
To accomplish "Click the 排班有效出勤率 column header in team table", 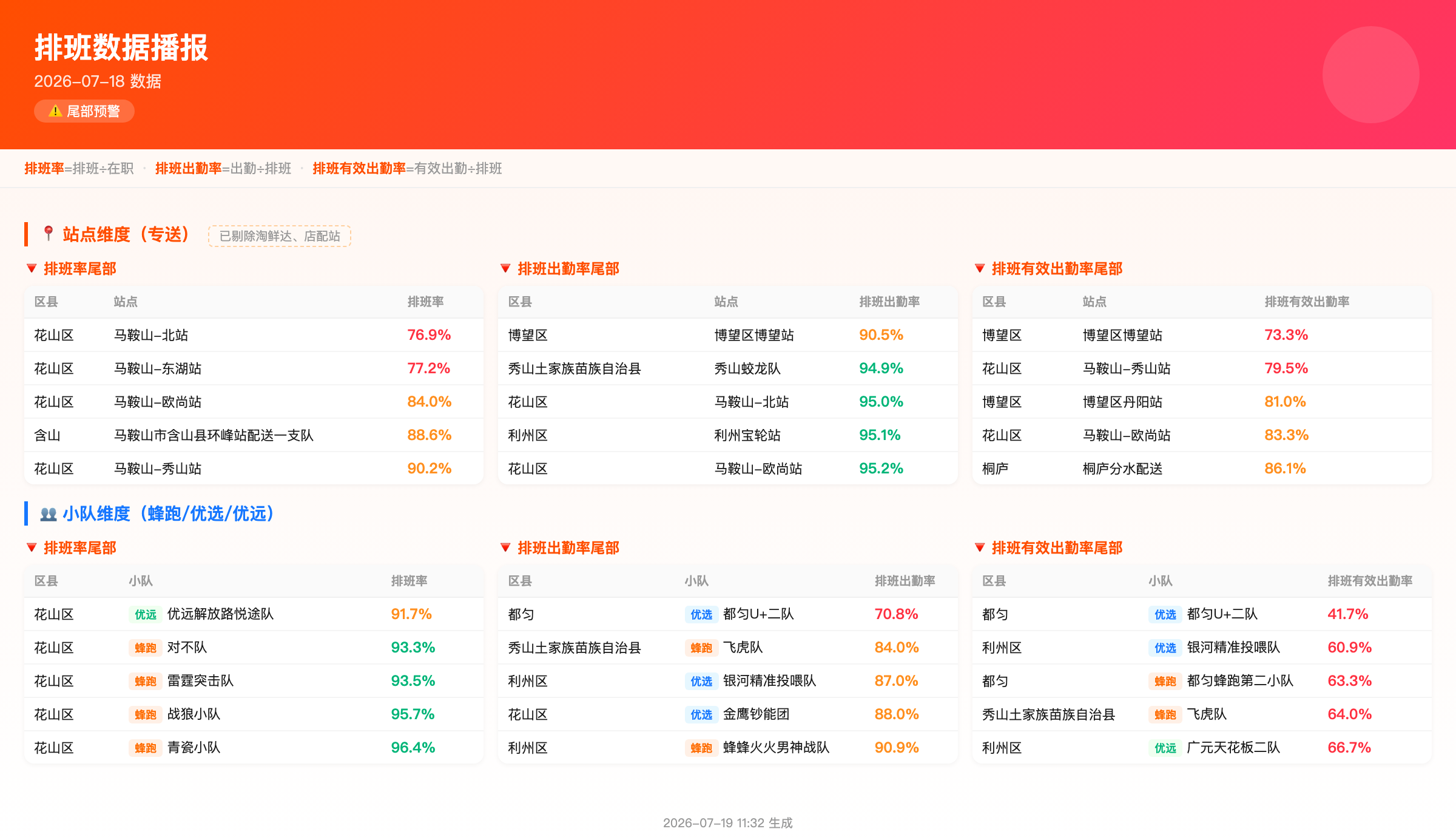I will (x=1370, y=581).
